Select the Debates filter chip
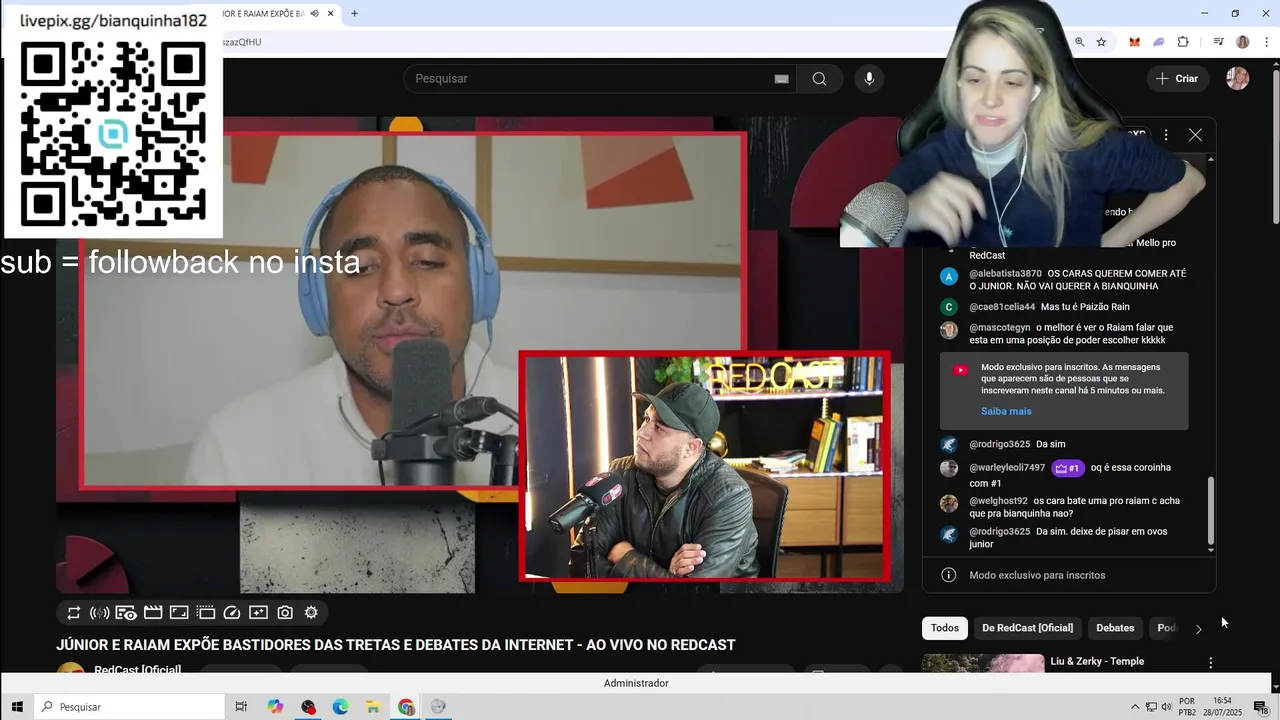1280x720 pixels. [x=1115, y=628]
